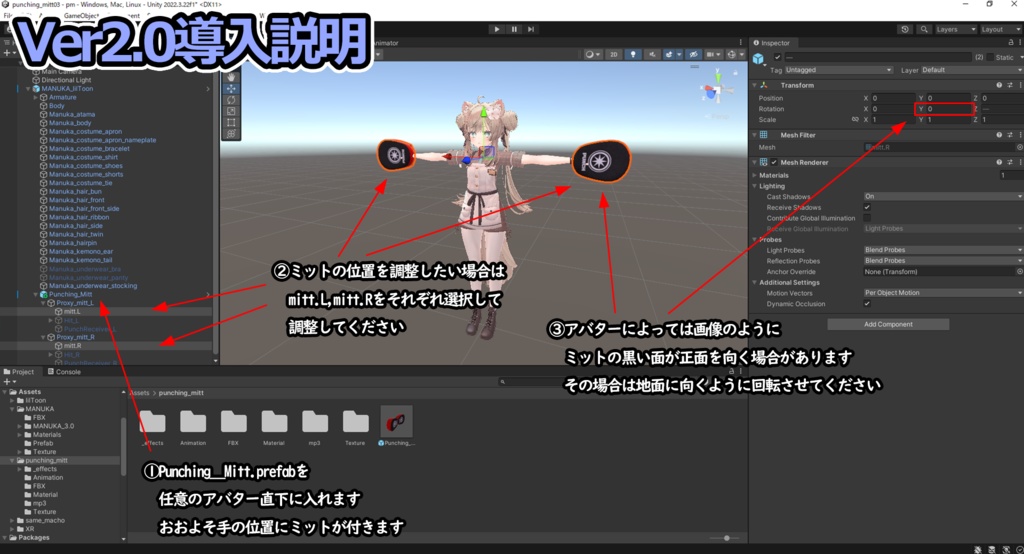The height and width of the screenshot is (554, 1024).
Task: Toggle Receive Shadows checkbox
Action: 867,208
